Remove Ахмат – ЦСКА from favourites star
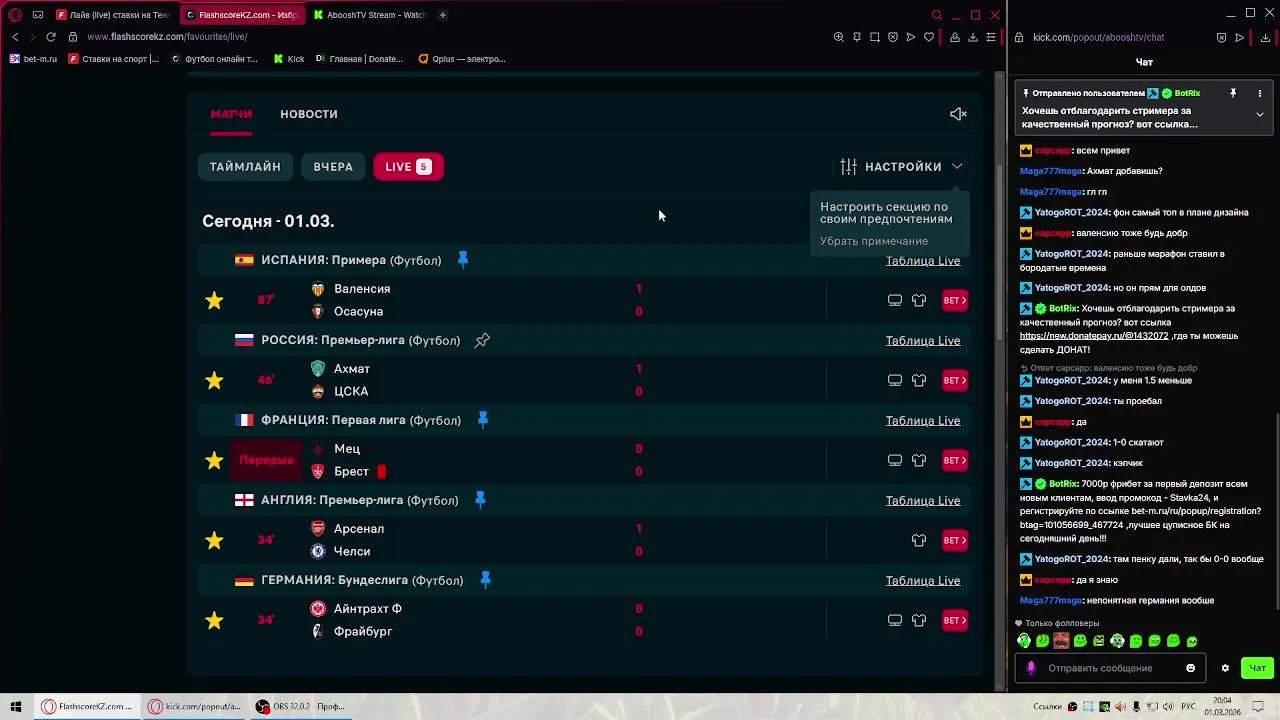This screenshot has width=1280, height=720. 214,380
